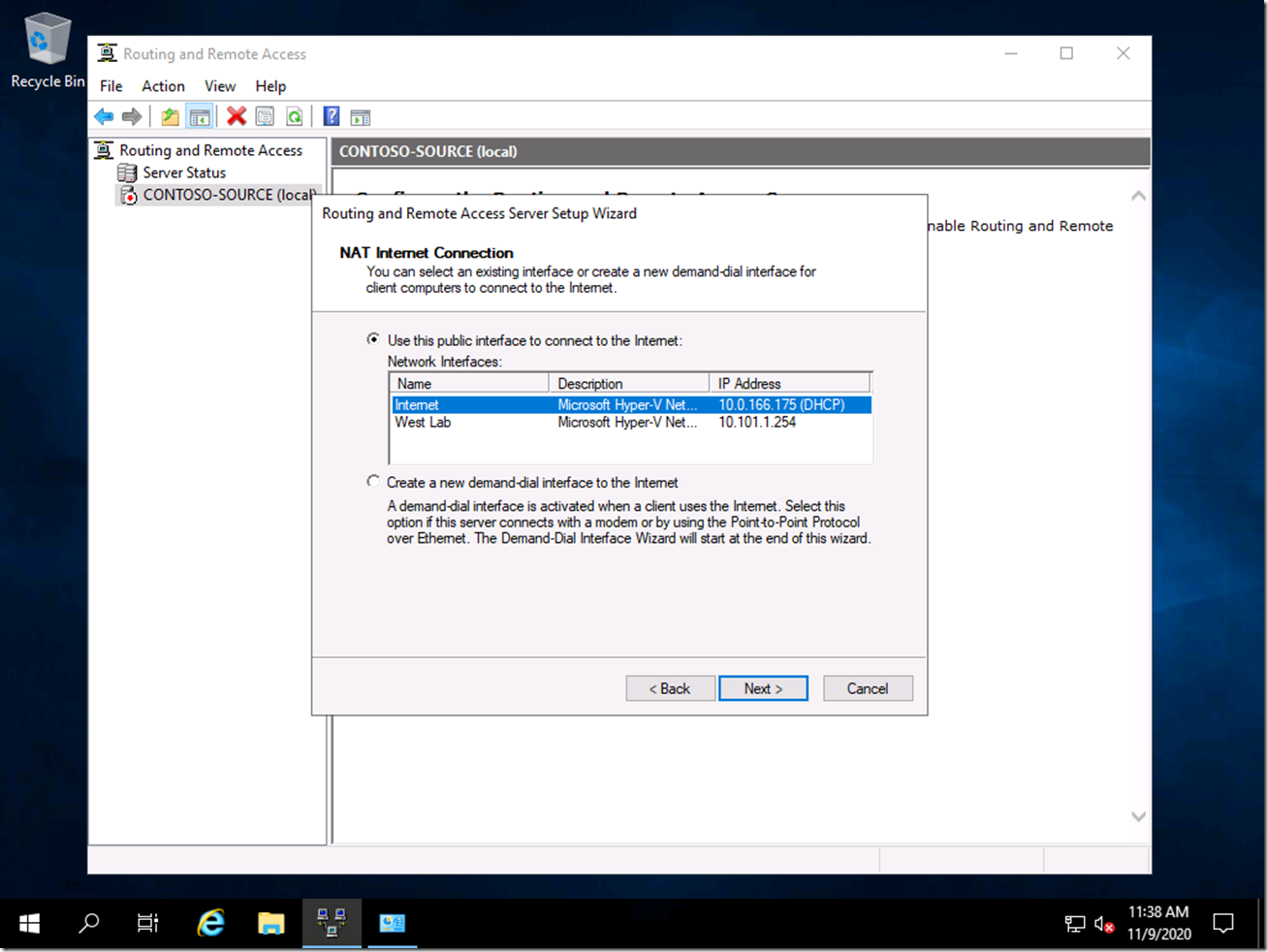This screenshot has height=952, width=1268.
Task: Click the Next button in wizard
Action: [x=763, y=688]
